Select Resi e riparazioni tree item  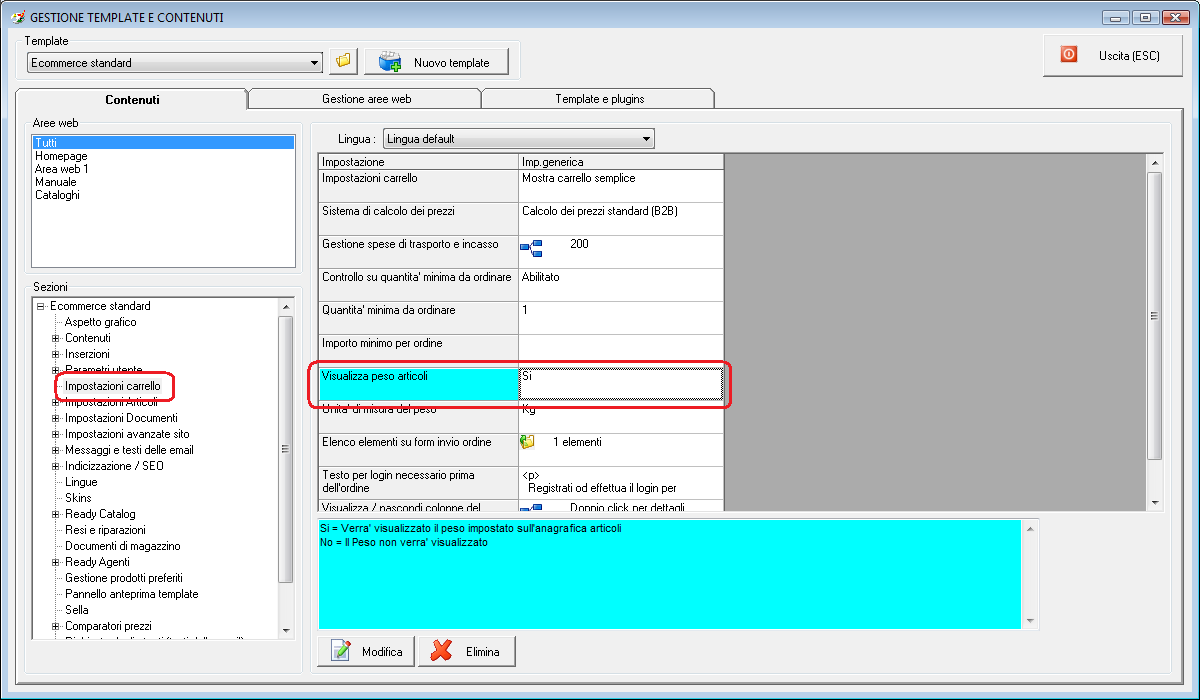pos(105,530)
